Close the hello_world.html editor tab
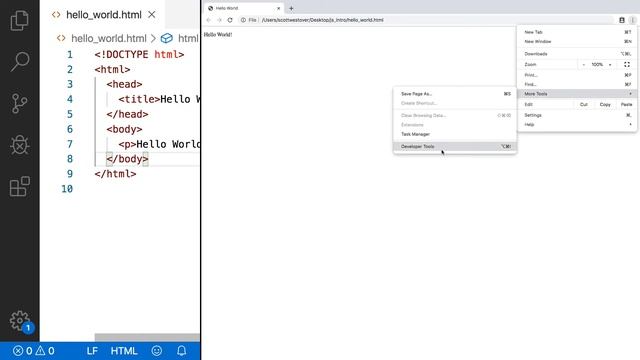Image resolution: width=640 pixels, height=360 pixels. coord(152,15)
